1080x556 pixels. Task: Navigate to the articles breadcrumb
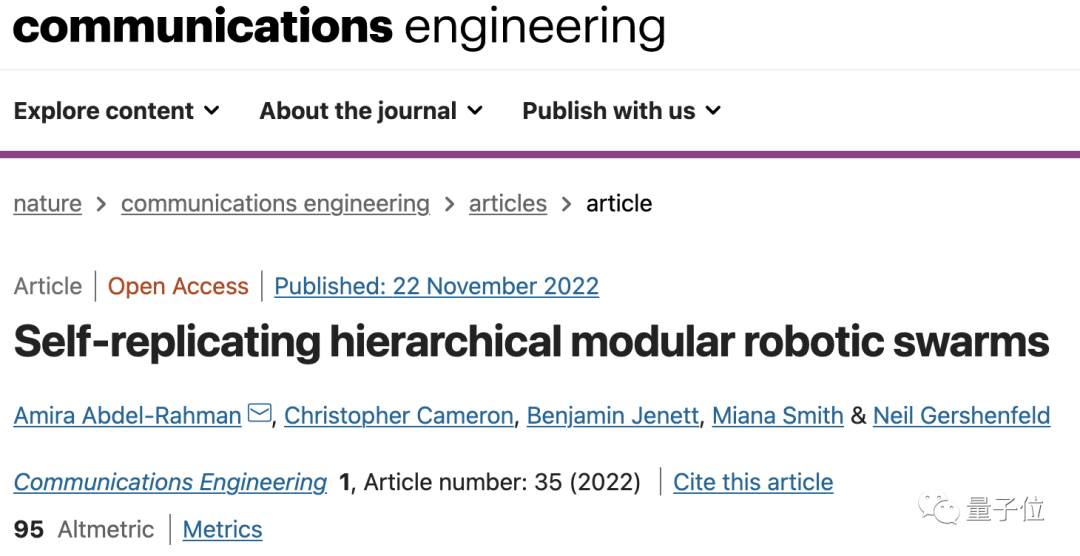pyautogui.click(x=508, y=204)
